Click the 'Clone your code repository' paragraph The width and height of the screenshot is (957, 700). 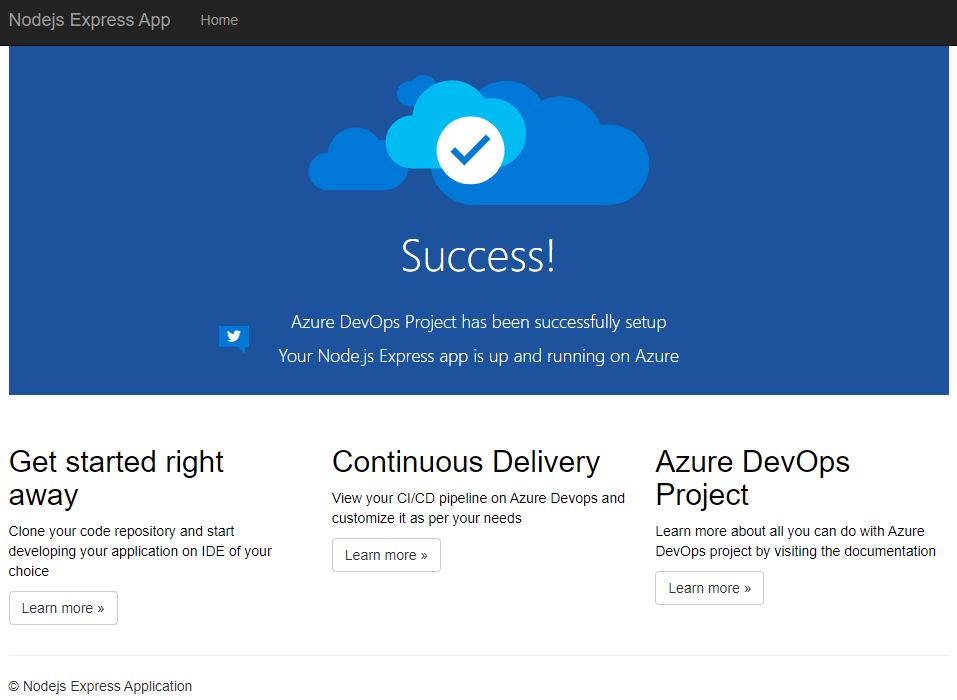[140, 551]
